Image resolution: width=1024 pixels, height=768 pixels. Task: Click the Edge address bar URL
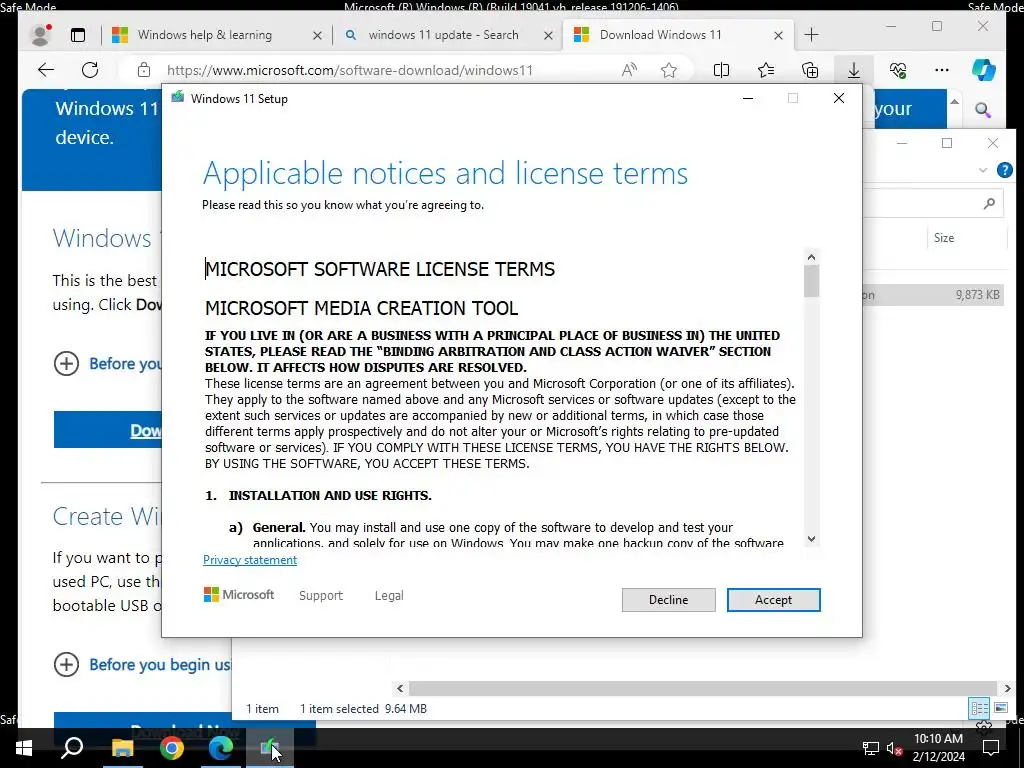350,70
